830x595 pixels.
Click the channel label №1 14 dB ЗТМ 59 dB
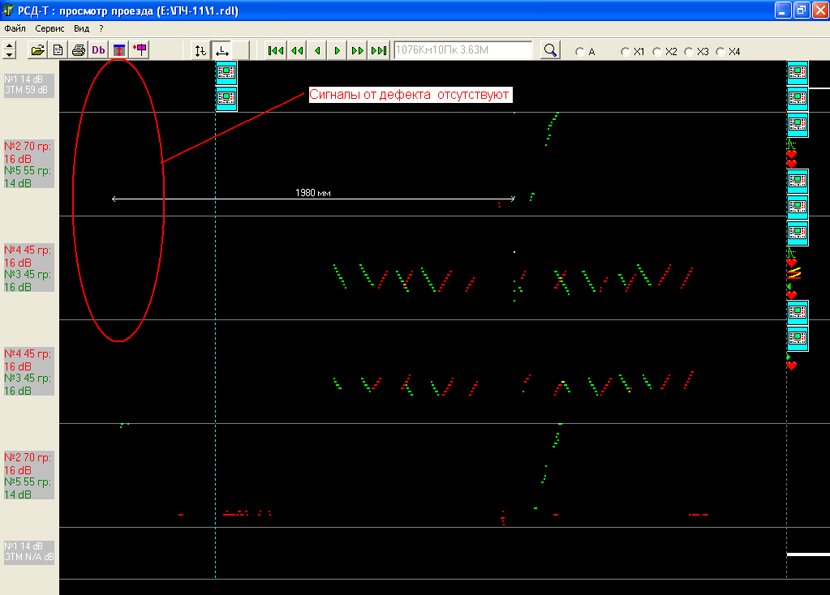coord(29,85)
